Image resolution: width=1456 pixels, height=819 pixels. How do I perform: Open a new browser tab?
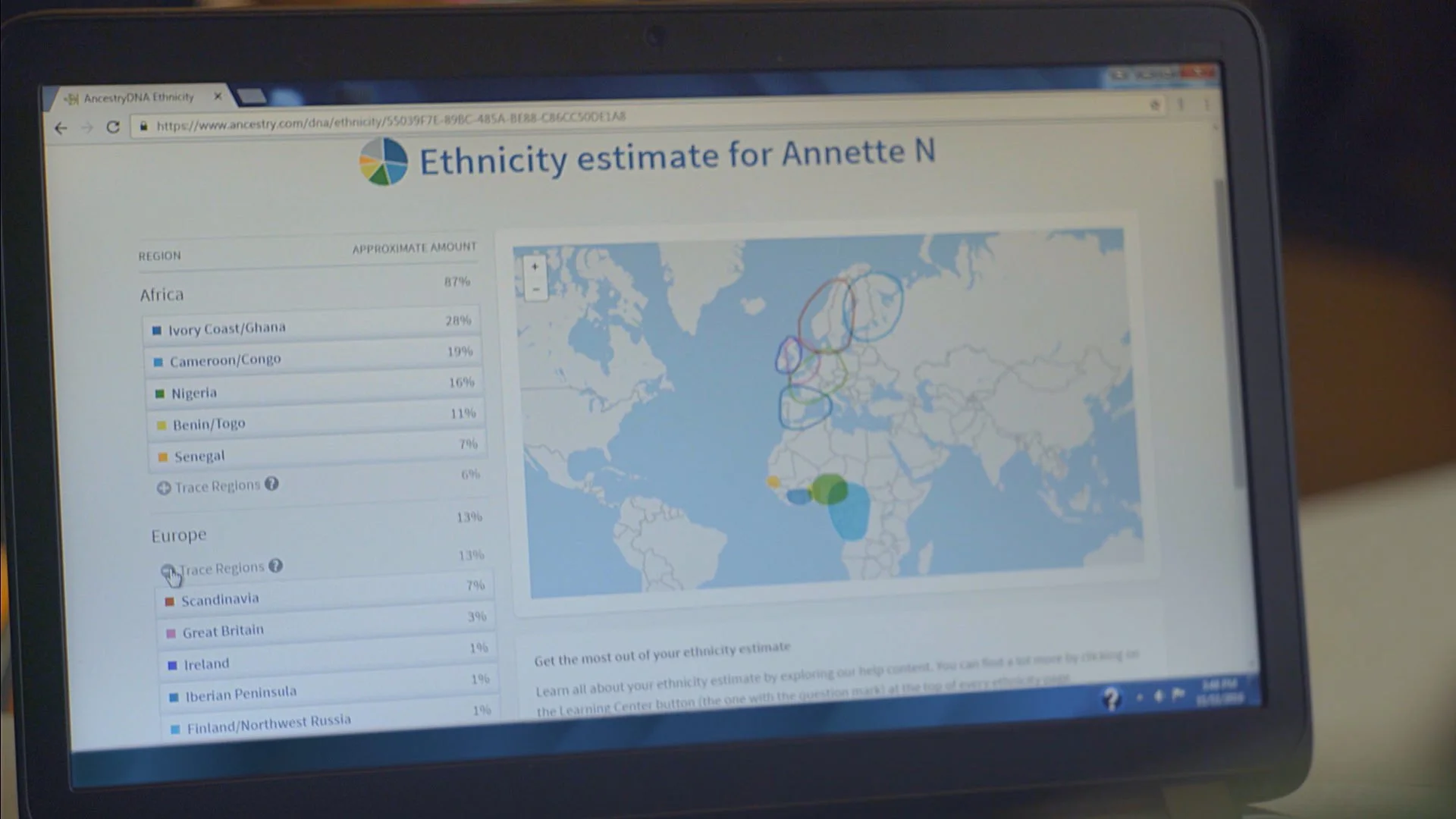[x=252, y=96]
